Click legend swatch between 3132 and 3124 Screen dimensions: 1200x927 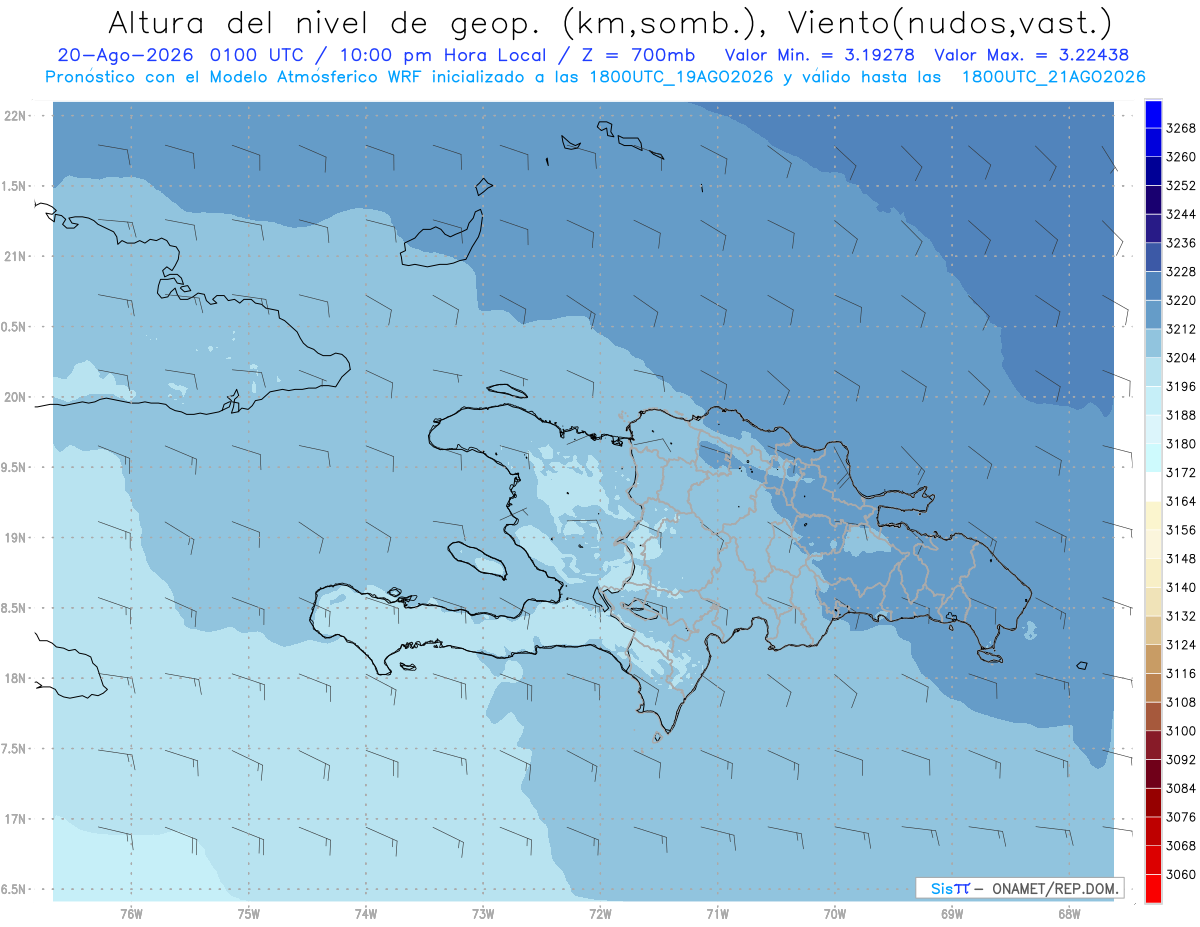point(1153,630)
